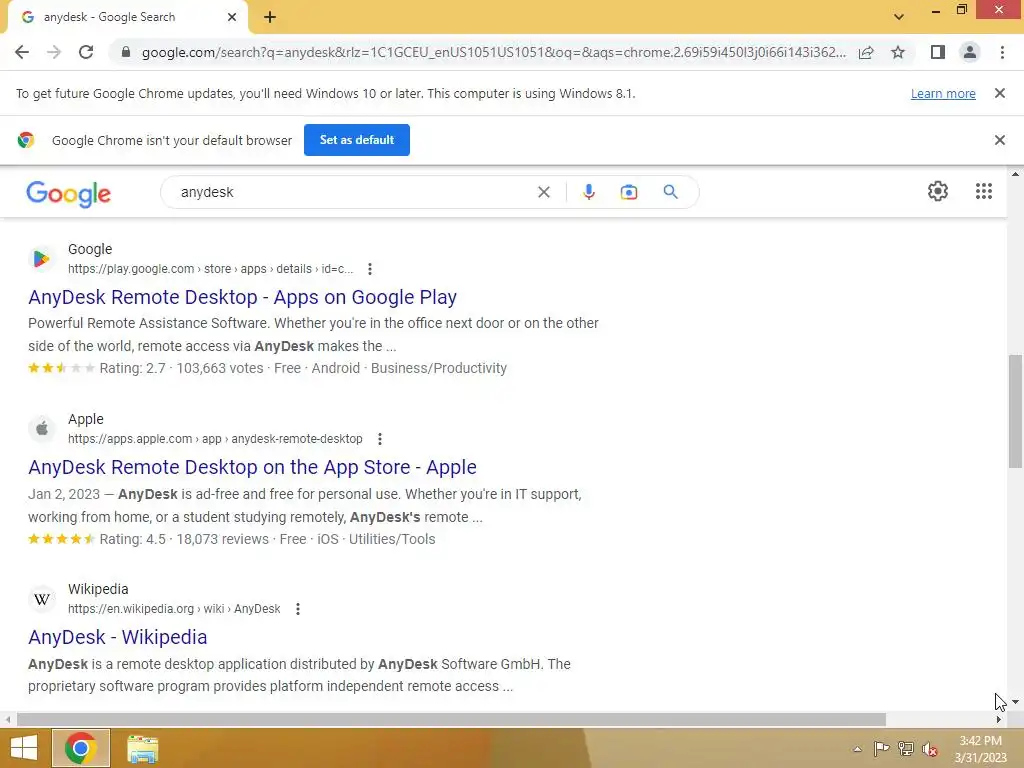Go to the Google logo homepage

[x=69, y=194]
